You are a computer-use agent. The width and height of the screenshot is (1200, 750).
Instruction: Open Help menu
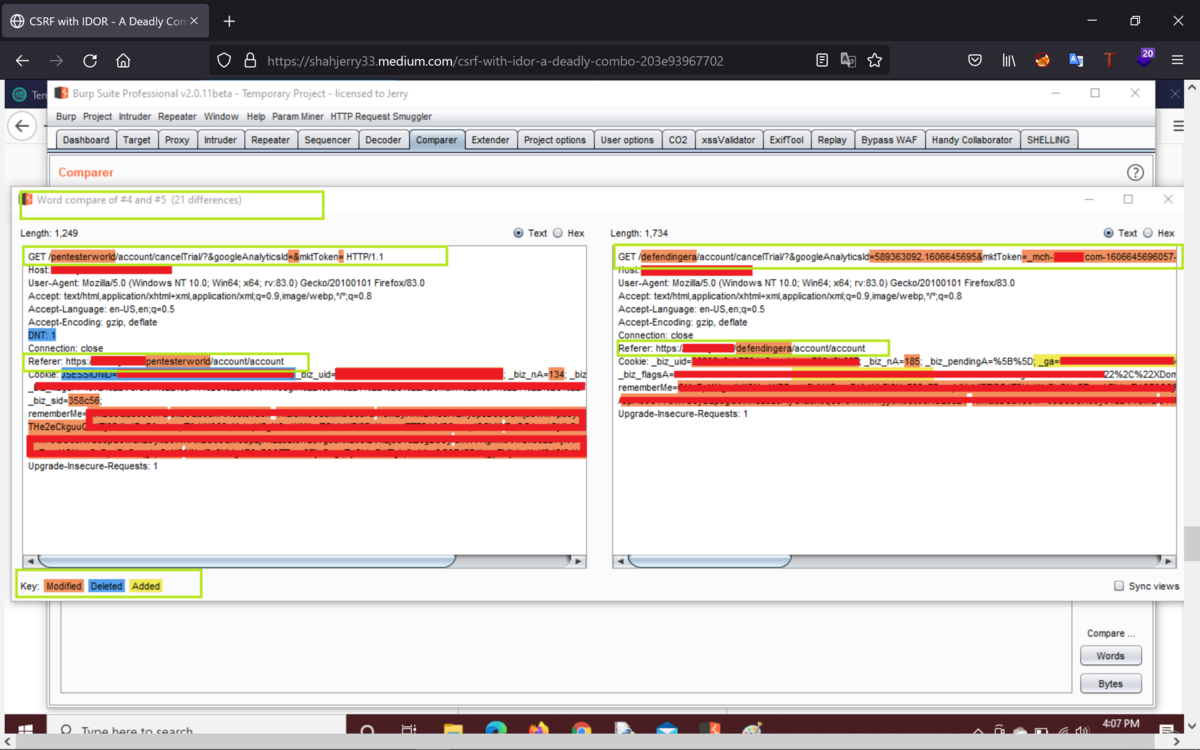click(256, 117)
